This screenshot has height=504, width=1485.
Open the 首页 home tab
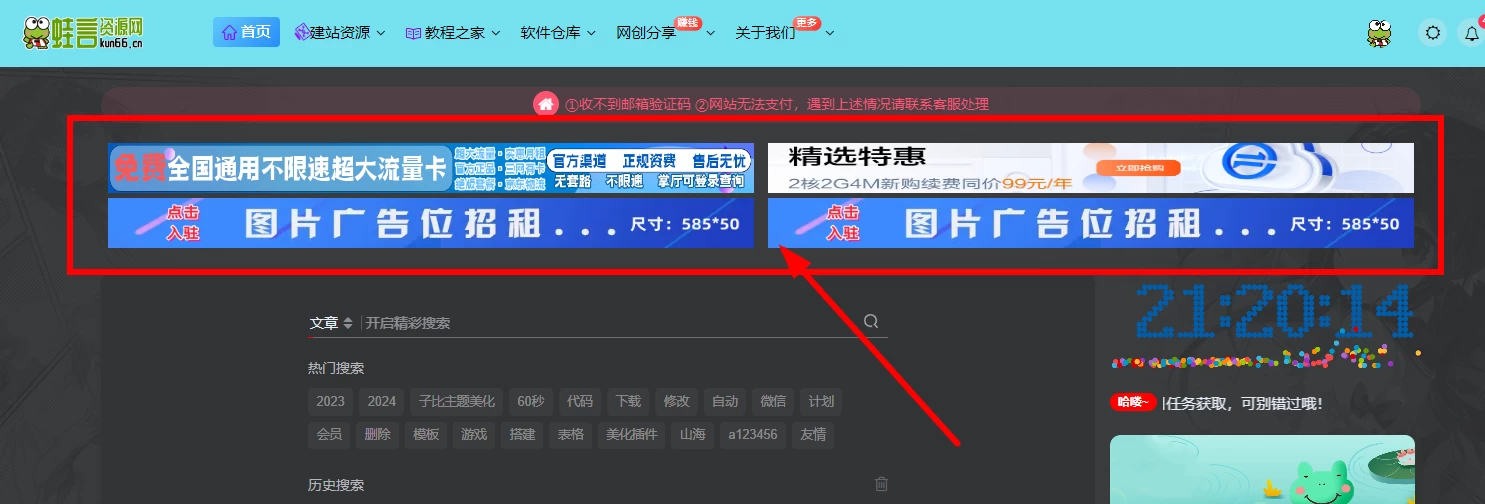point(246,32)
